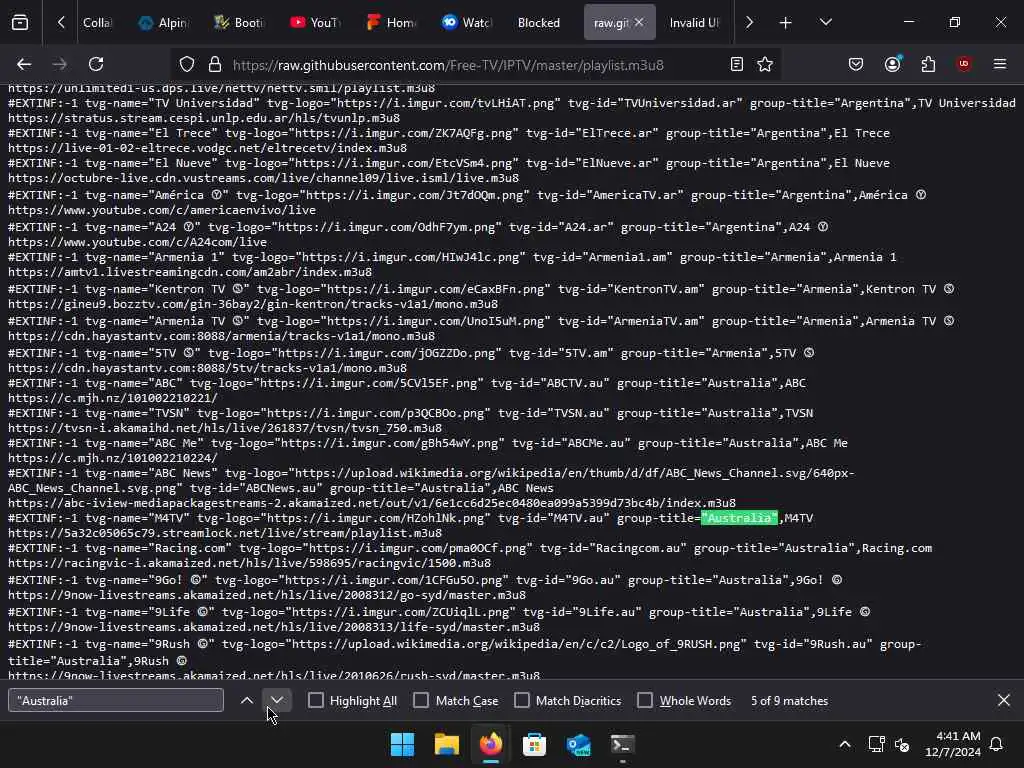Viewport: 1024px width, 768px height.
Task: Open Windows Start menu
Action: point(402,744)
